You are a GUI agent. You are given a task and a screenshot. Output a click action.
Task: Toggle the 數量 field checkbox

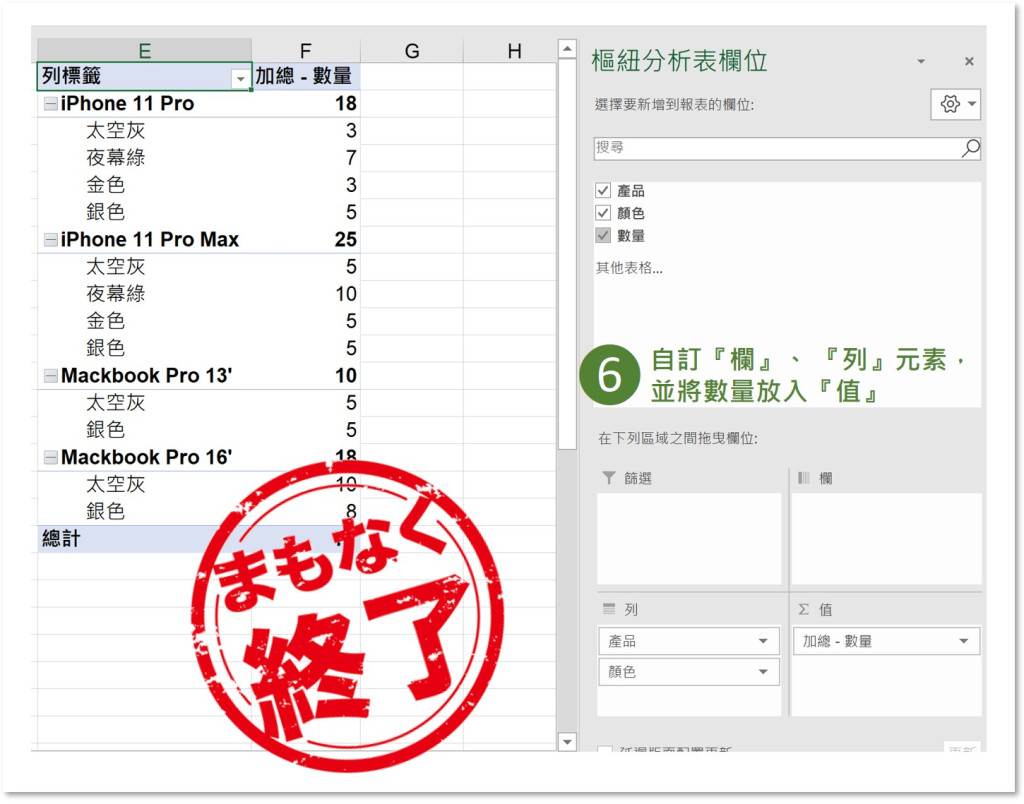[x=603, y=235]
